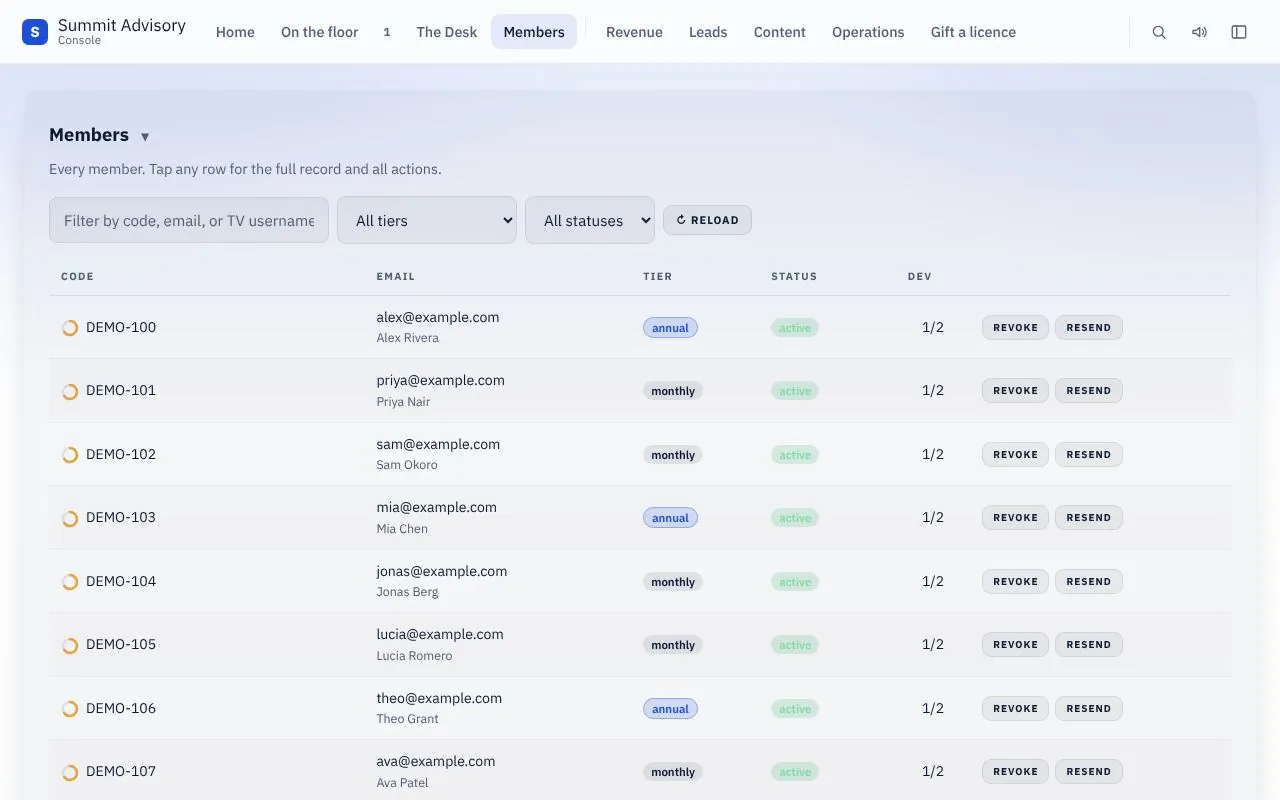
Task: Click the filter by code input field
Action: 189,220
